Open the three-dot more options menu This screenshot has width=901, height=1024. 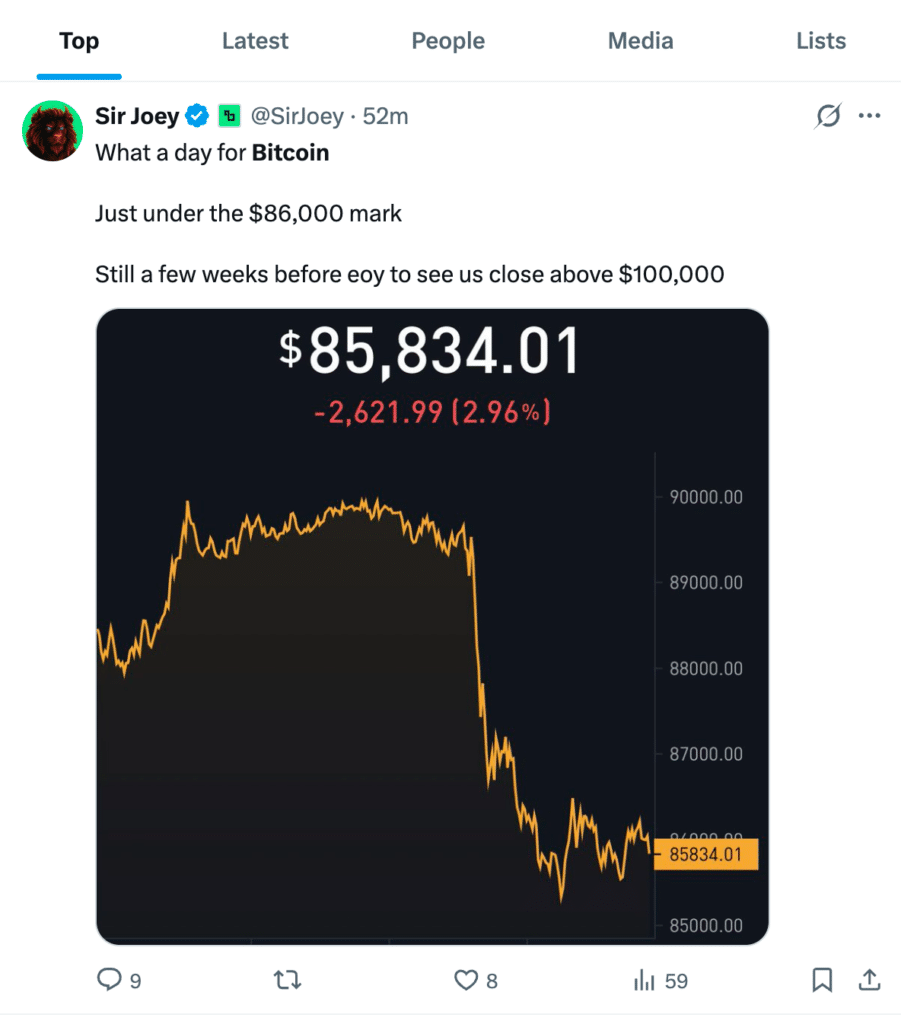(x=870, y=116)
